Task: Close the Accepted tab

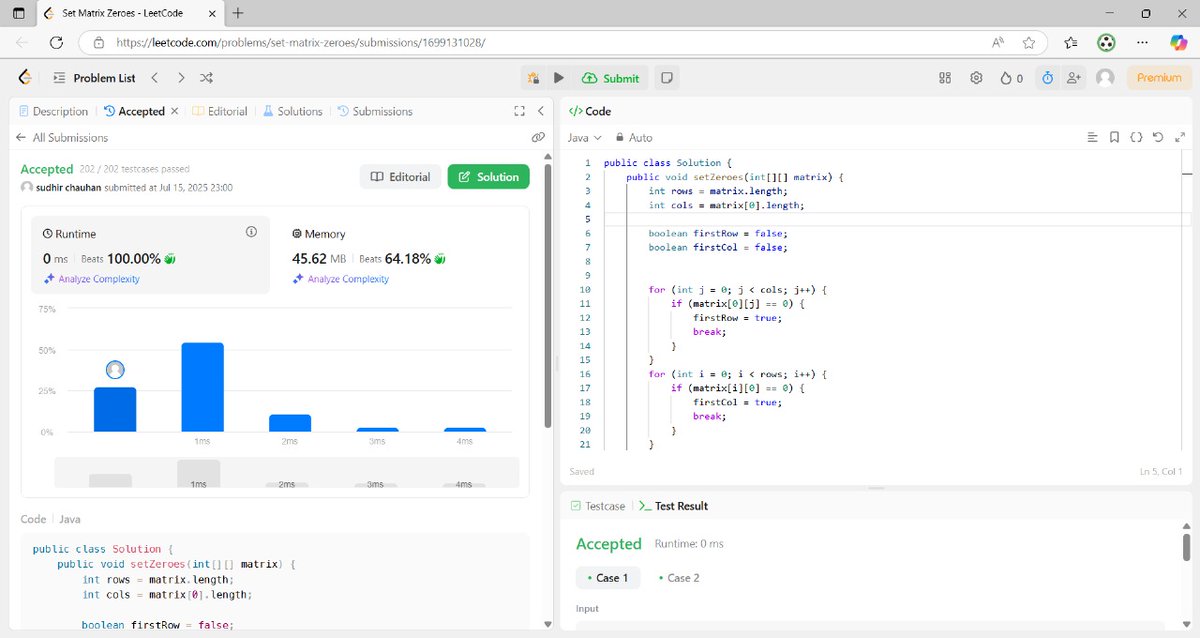Action: tap(175, 111)
